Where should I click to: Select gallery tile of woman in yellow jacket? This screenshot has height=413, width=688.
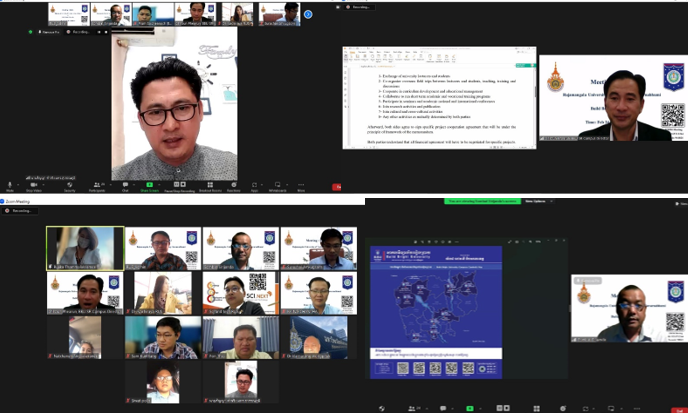[163, 293]
